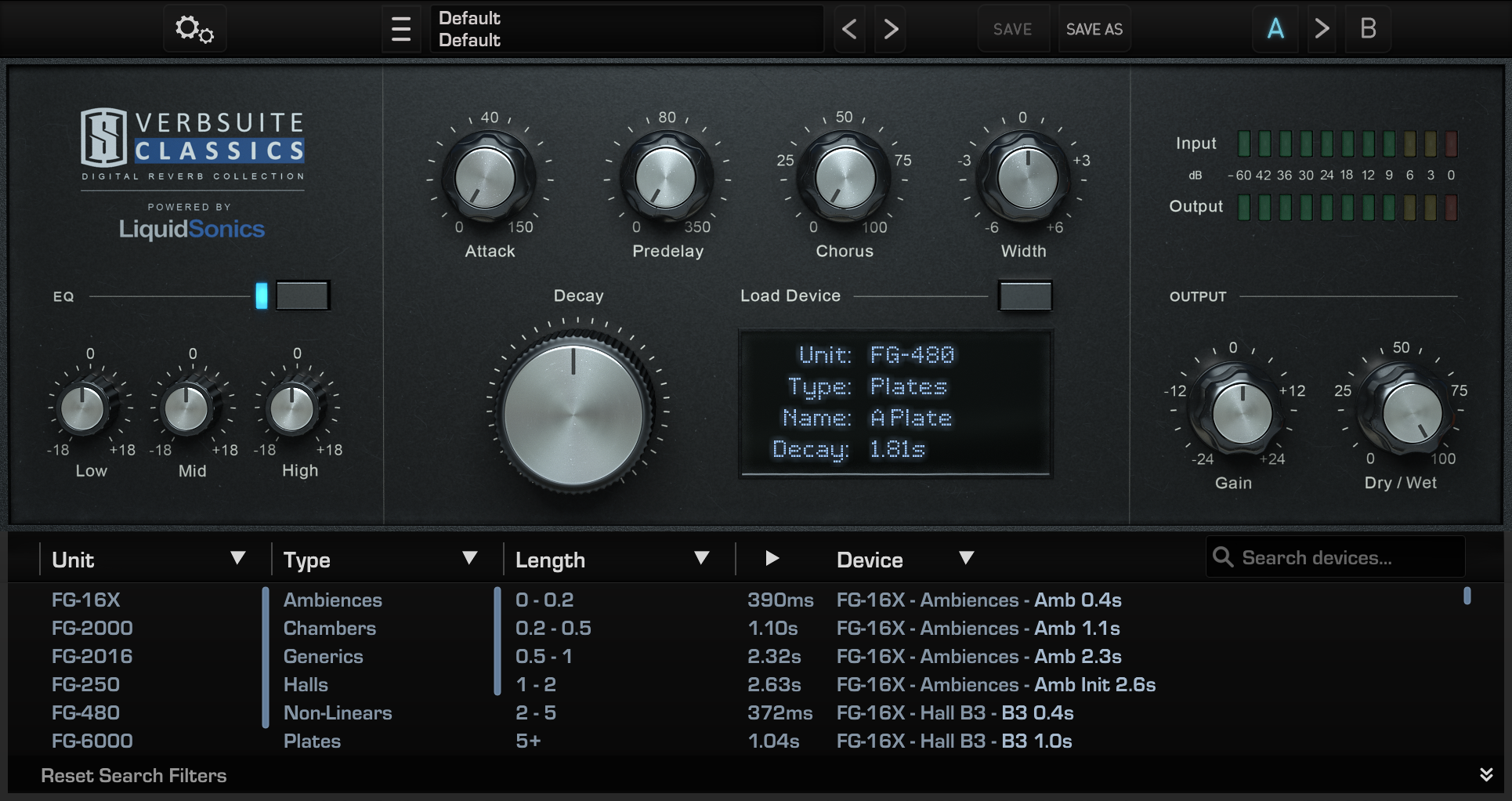This screenshot has height=801, width=1512.
Task: Copy preset A to B with the arrow
Action: click(x=1322, y=28)
